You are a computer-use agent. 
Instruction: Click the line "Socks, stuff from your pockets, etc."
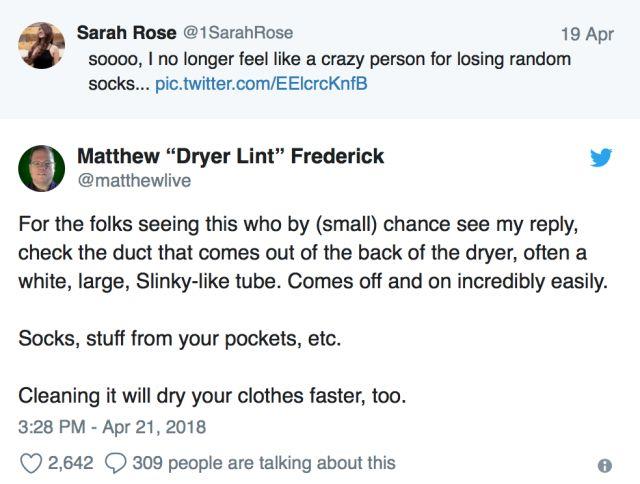tap(180, 338)
